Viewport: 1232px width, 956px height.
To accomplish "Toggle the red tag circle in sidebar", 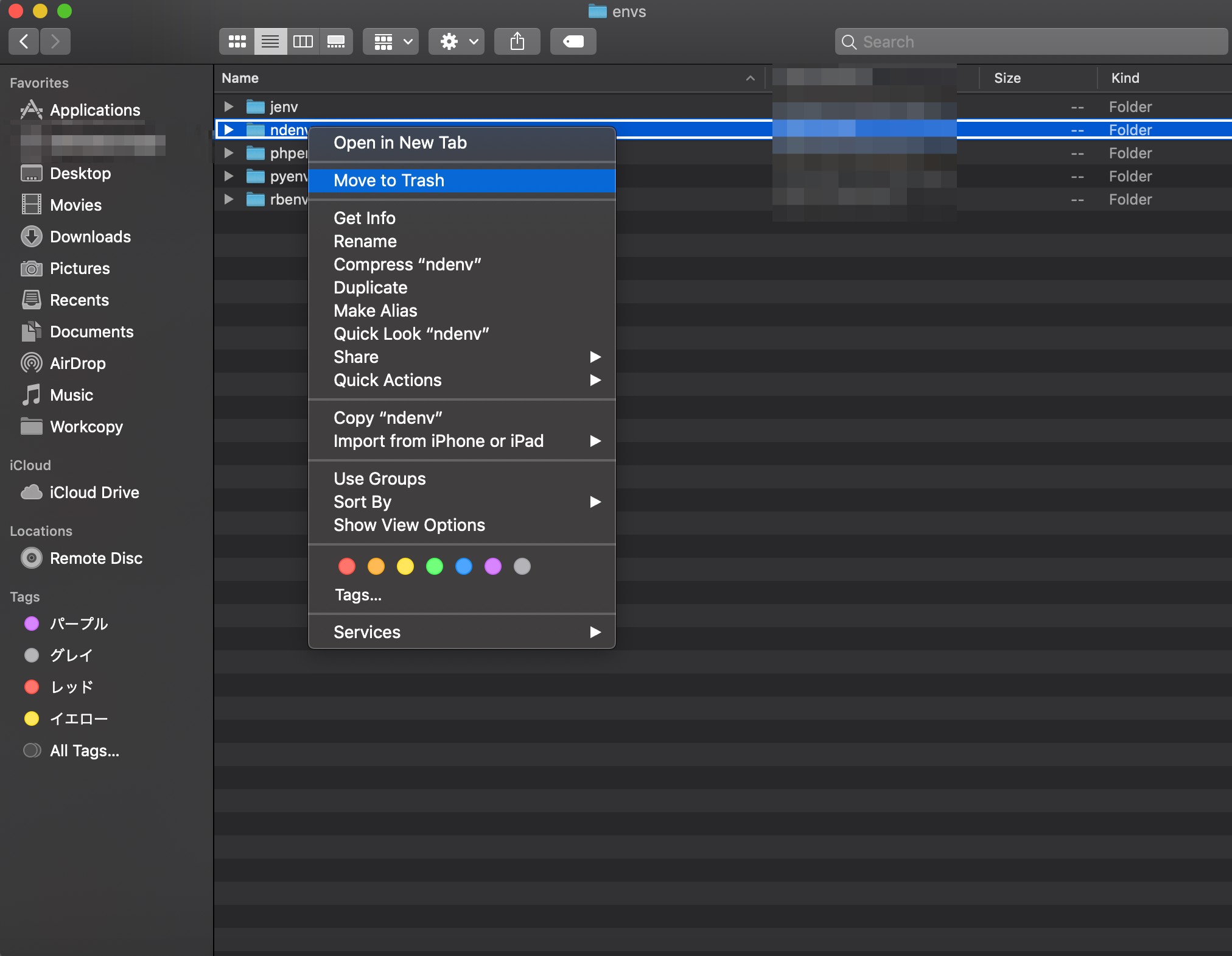I will click(32, 687).
